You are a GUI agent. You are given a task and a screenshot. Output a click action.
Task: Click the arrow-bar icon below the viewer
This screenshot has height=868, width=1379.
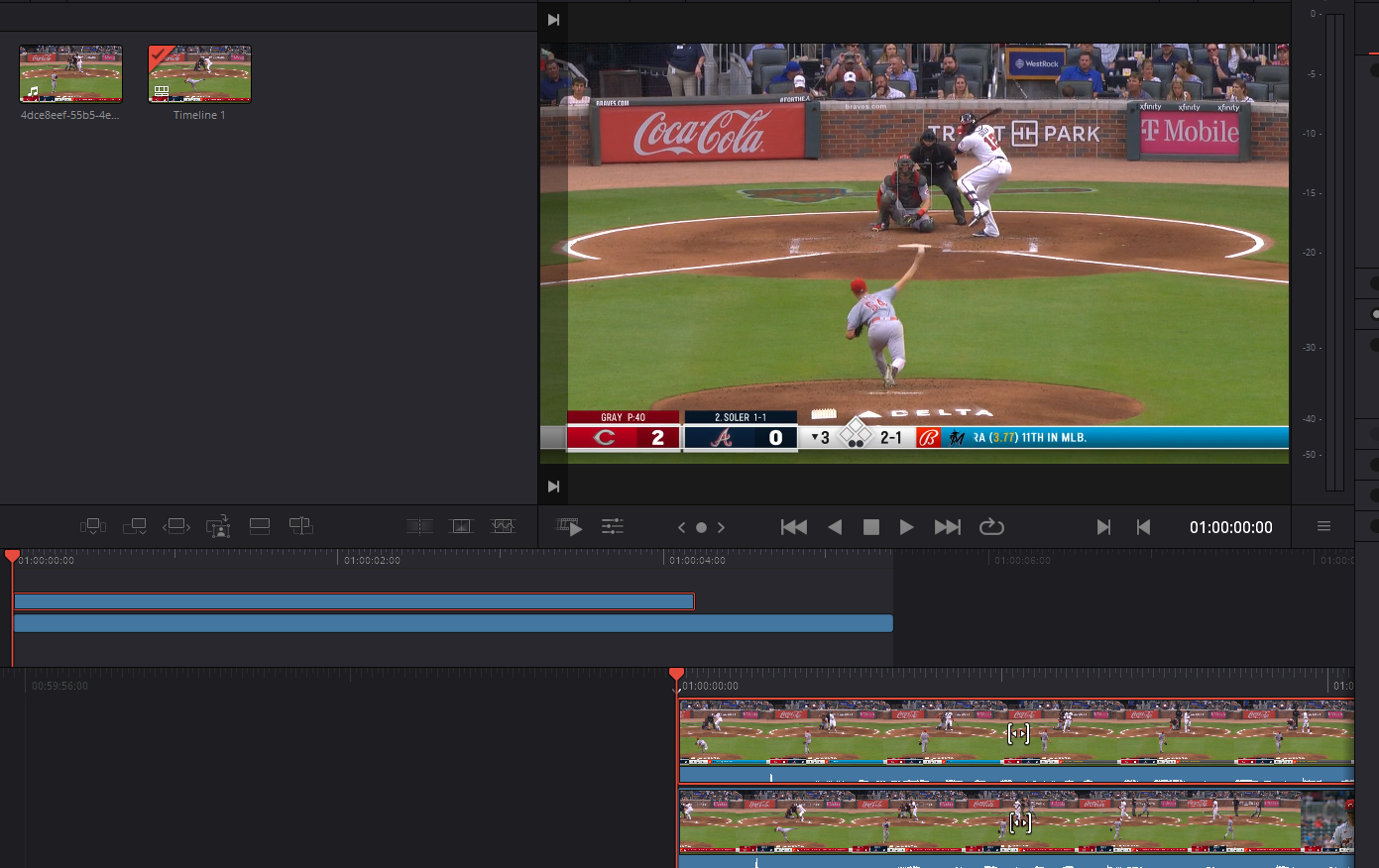click(553, 487)
